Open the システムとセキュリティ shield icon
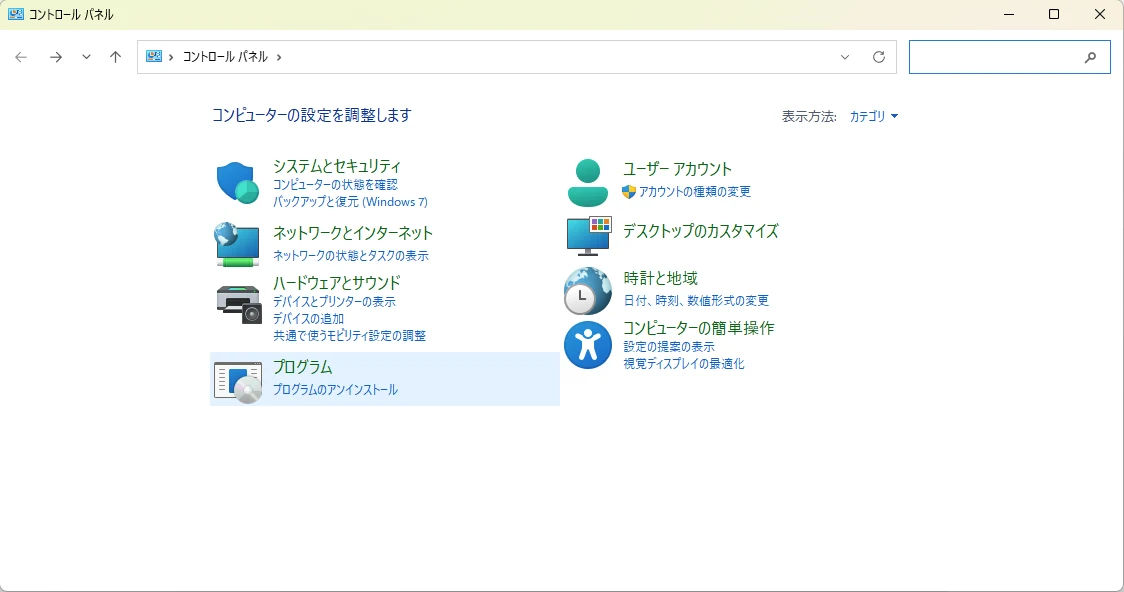Screen dimensions: 1124x592 coord(237,182)
